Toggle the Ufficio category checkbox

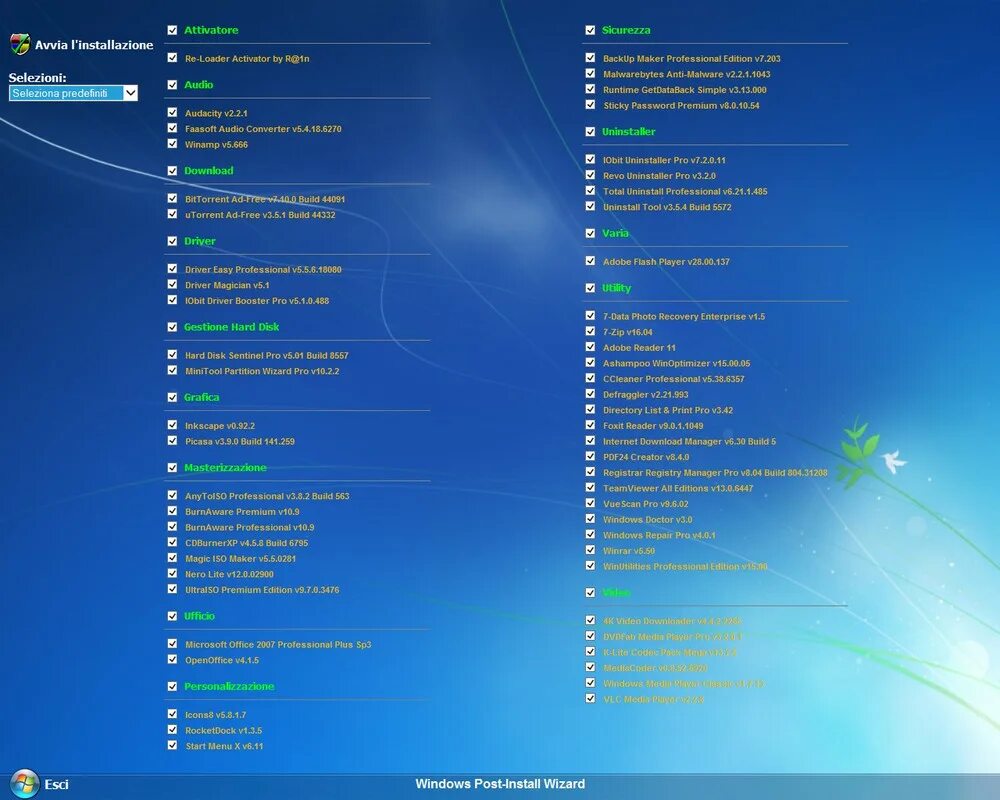click(x=172, y=616)
